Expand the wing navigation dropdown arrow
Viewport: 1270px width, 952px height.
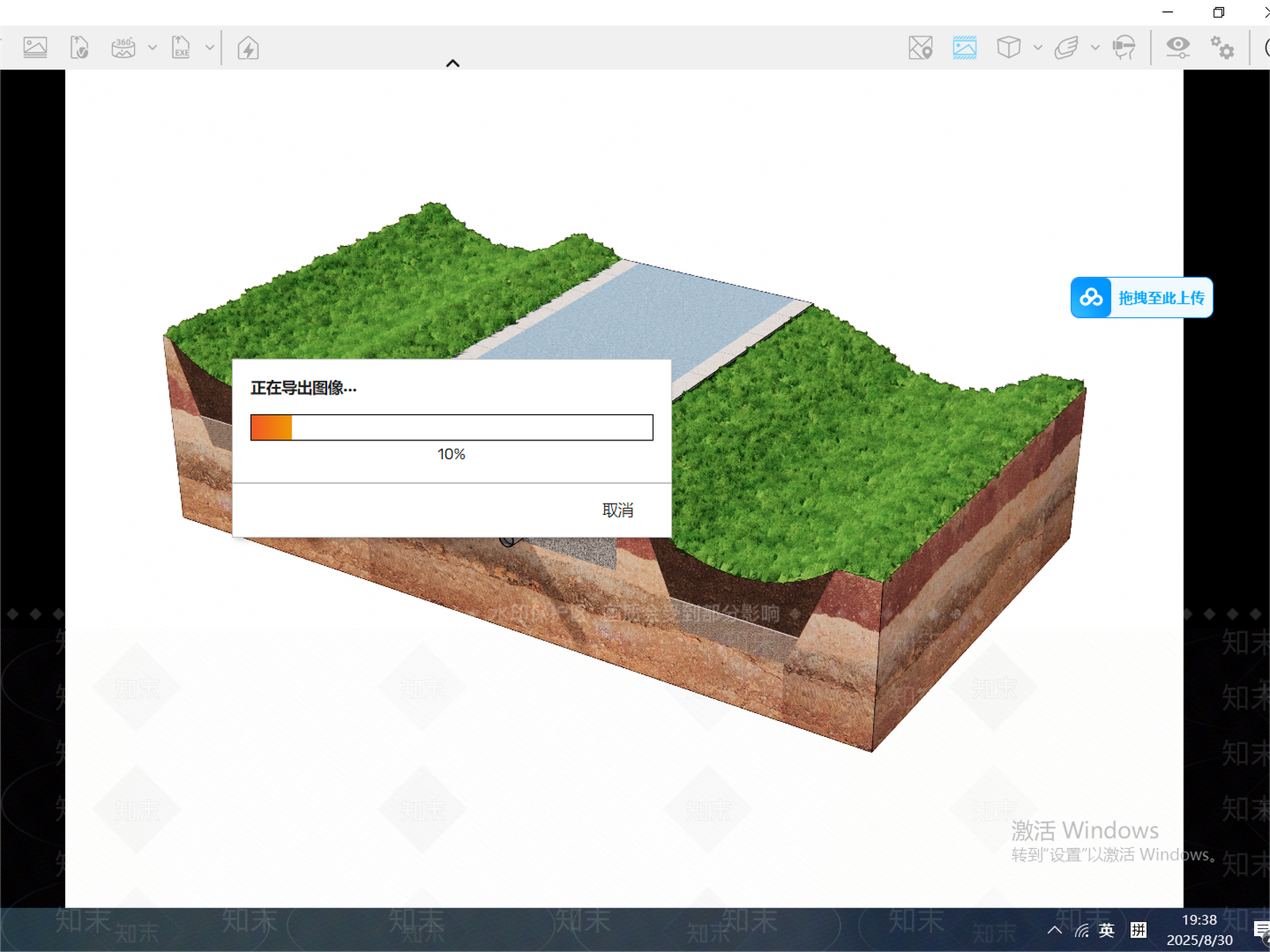pos(1095,48)
